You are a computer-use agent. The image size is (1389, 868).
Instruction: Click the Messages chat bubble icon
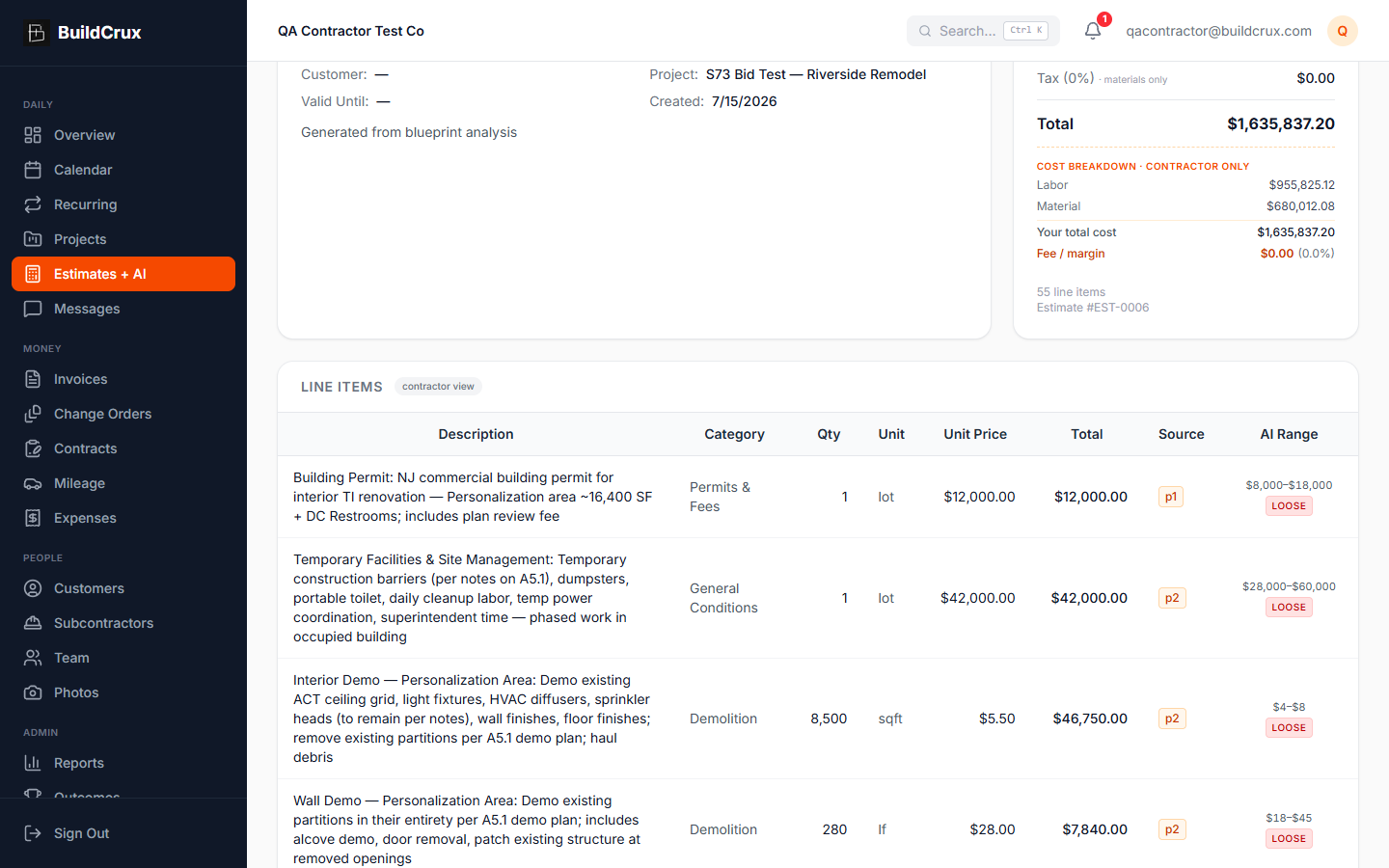point(33,309)
